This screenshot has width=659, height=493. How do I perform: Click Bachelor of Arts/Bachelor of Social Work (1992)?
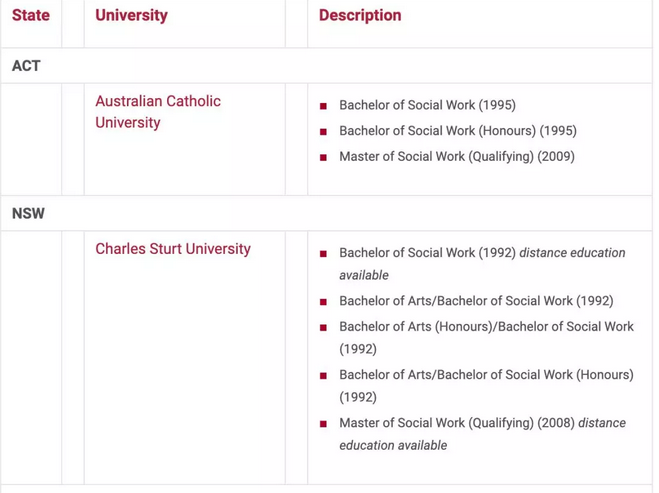(x=476, y=301)
